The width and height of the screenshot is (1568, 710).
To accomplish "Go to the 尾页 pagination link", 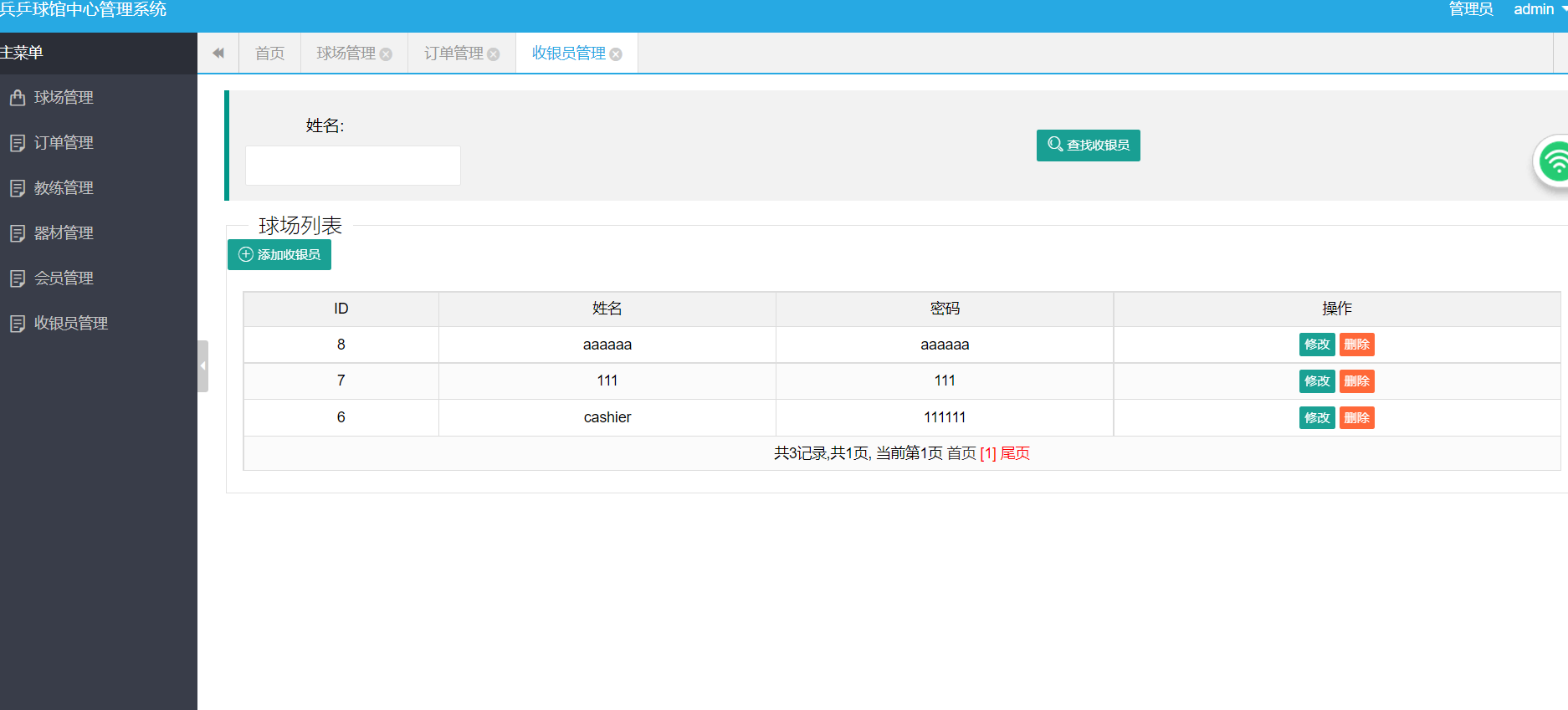I will 1015,453.
